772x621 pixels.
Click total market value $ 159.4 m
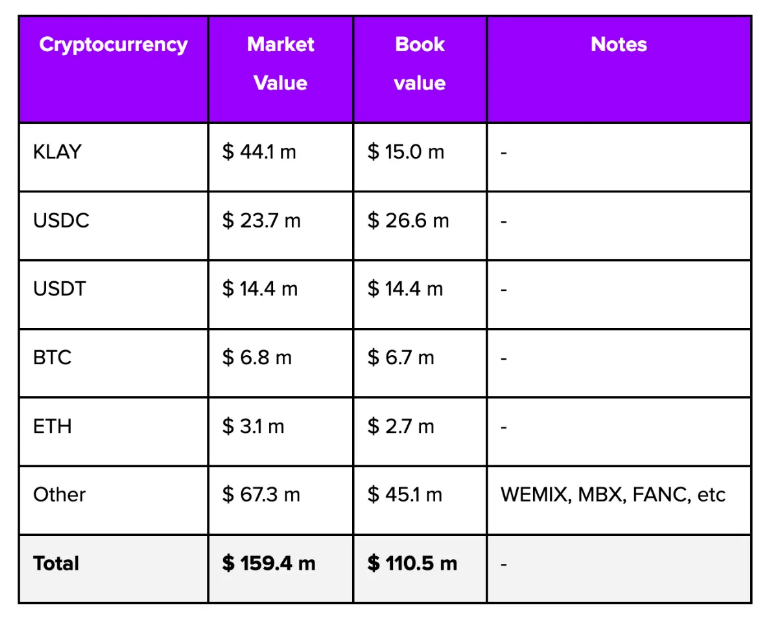[x=269, y=563]
